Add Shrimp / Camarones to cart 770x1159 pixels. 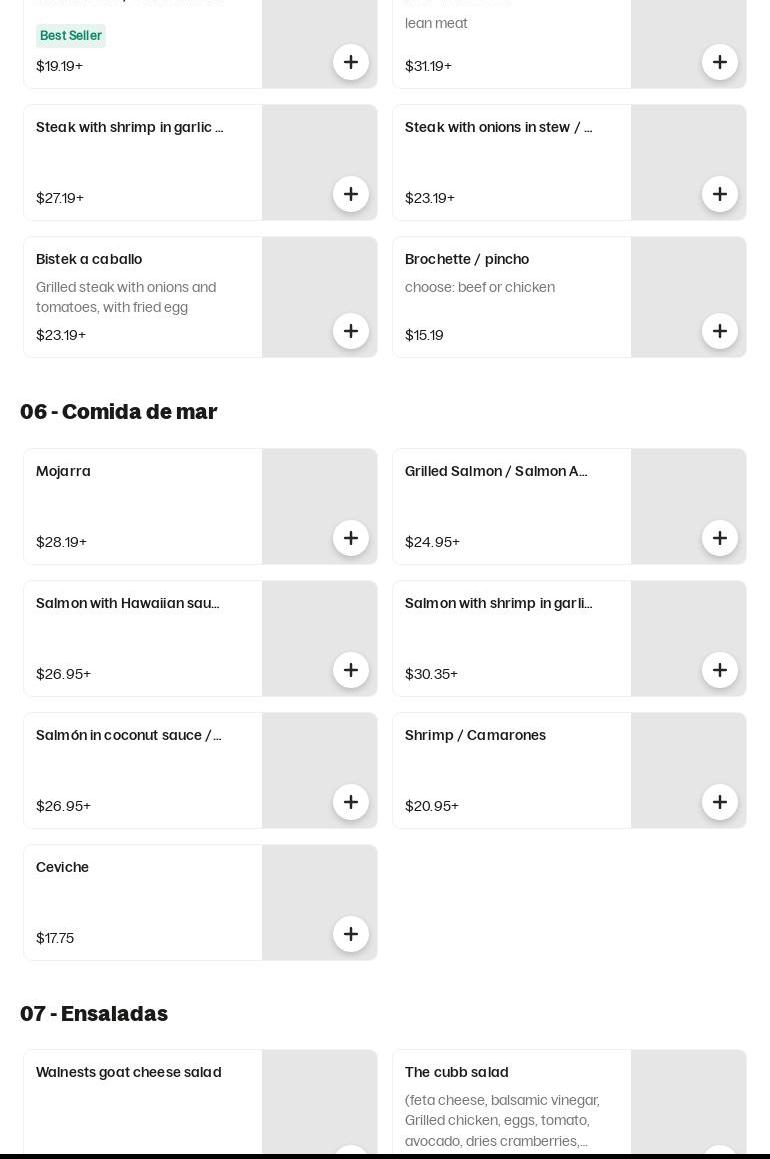pos(719,802)
